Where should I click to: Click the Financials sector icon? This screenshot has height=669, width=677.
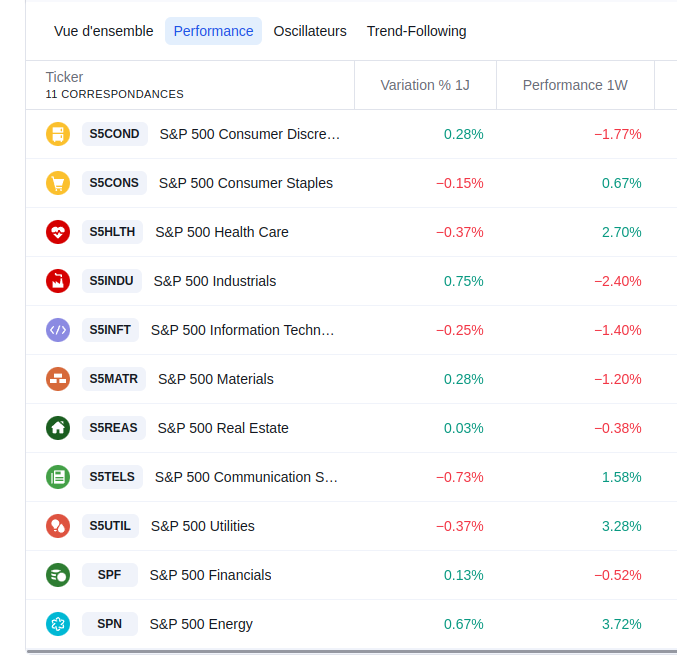pos(58,575)
